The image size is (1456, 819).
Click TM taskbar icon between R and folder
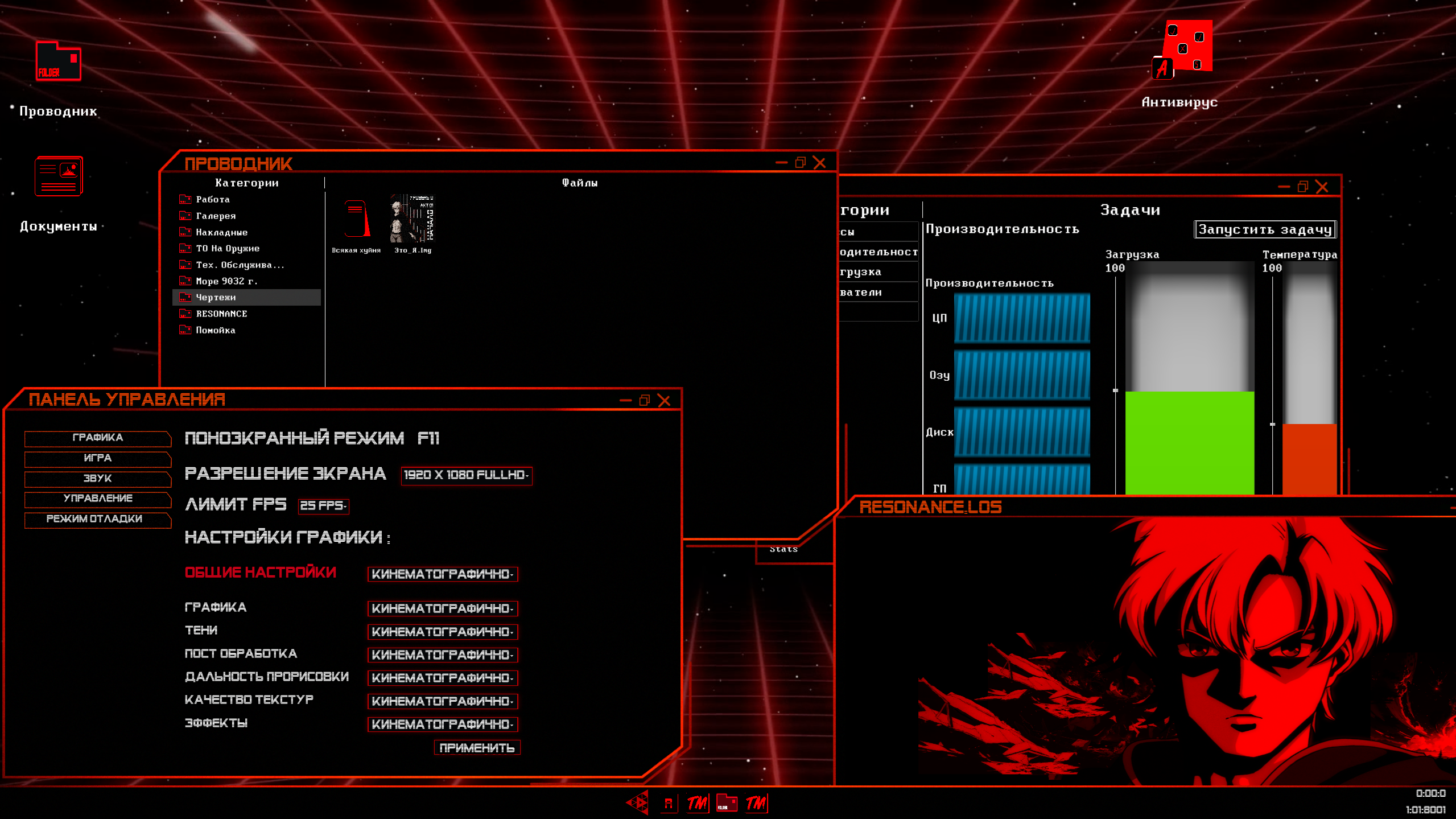click(x=698, y=803)
